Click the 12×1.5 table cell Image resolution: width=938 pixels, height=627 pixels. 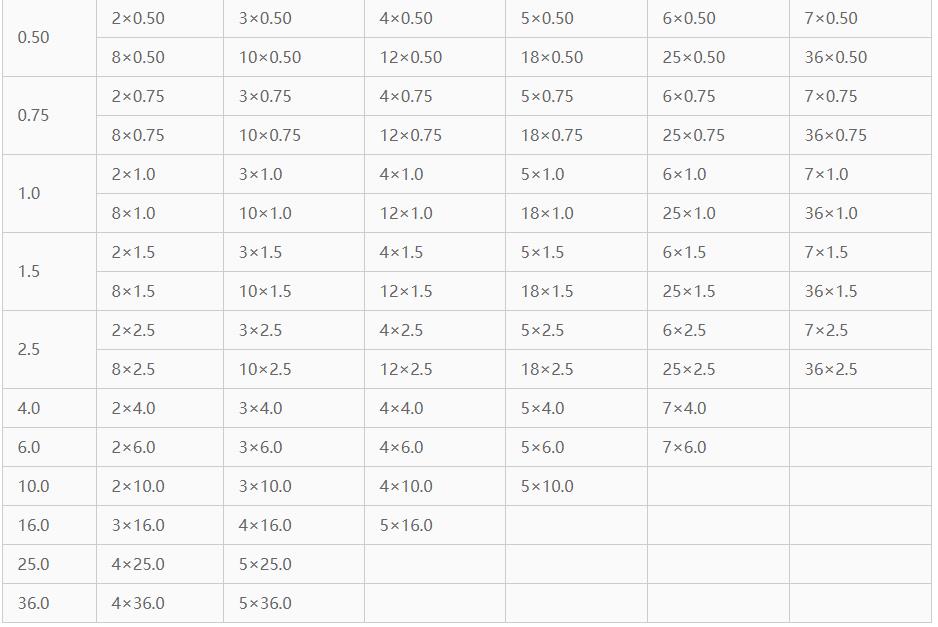point(406,291)
